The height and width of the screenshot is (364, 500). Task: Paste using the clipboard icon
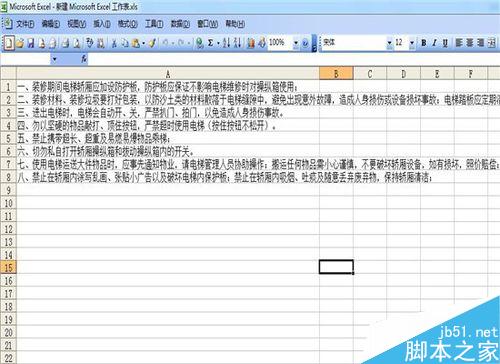136,43
